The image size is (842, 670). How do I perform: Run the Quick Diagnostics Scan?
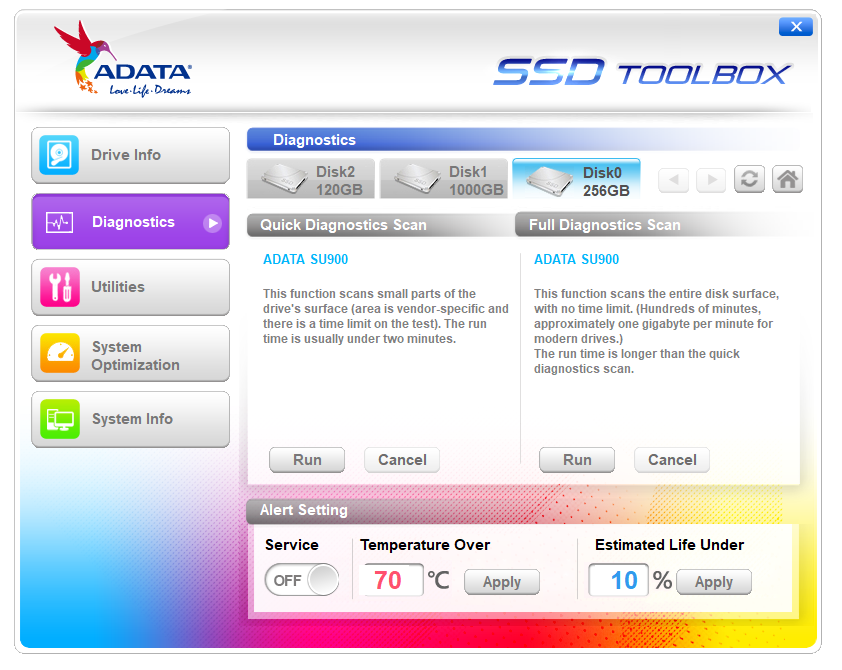click(307, 460)
